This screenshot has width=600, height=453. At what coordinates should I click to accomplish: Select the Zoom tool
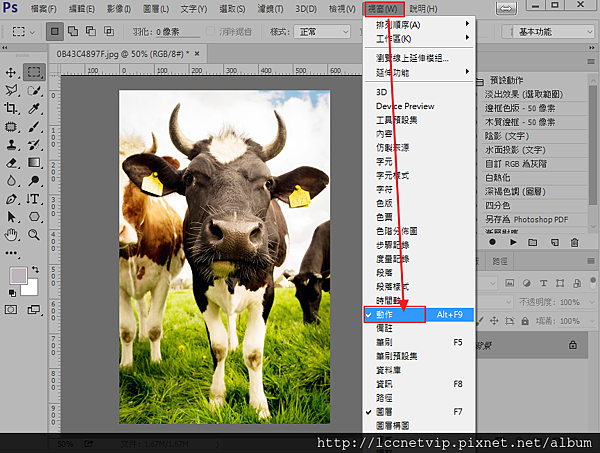coord(34,235)
